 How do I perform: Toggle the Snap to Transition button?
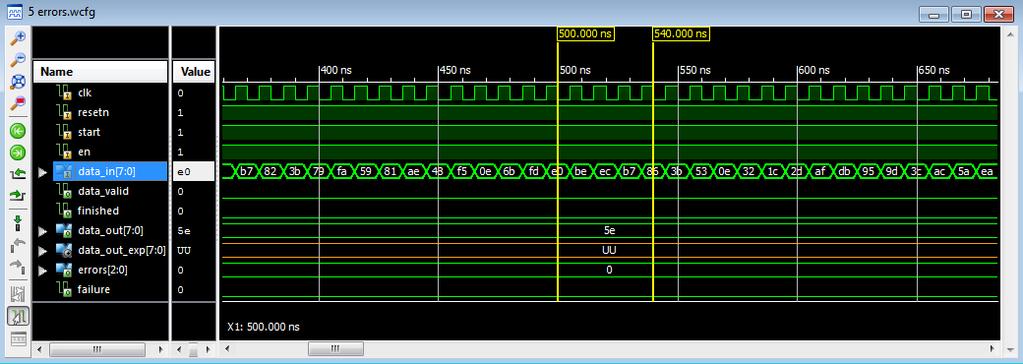(x=18, y=316)
